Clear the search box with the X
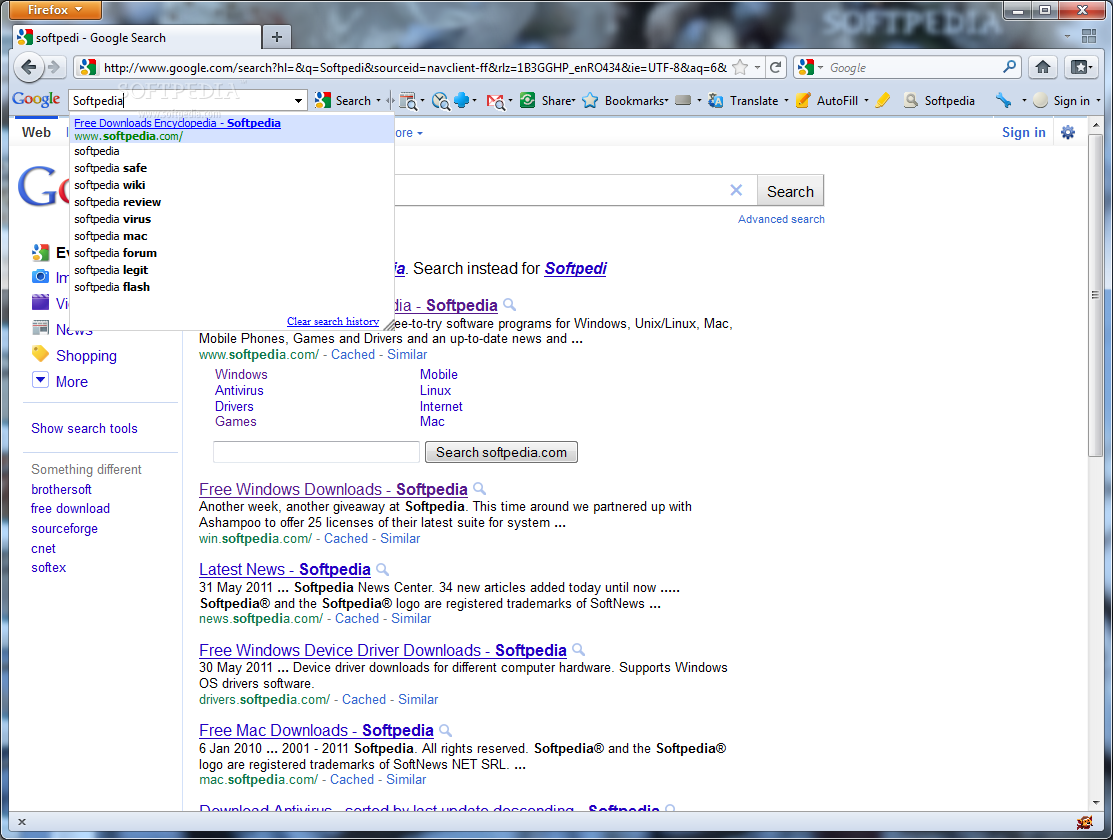Screen dimensions: 1113x840 click(736, 190)
